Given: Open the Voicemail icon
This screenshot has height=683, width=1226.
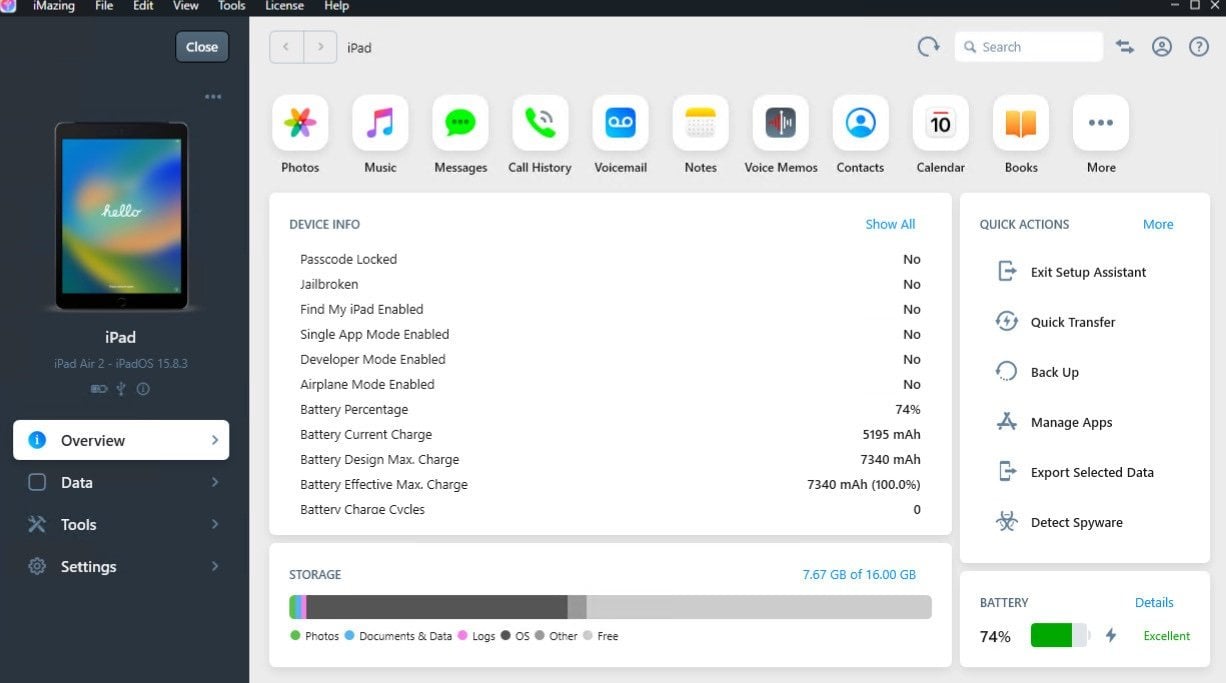Looking at the screenshot, I should [620, 123].
